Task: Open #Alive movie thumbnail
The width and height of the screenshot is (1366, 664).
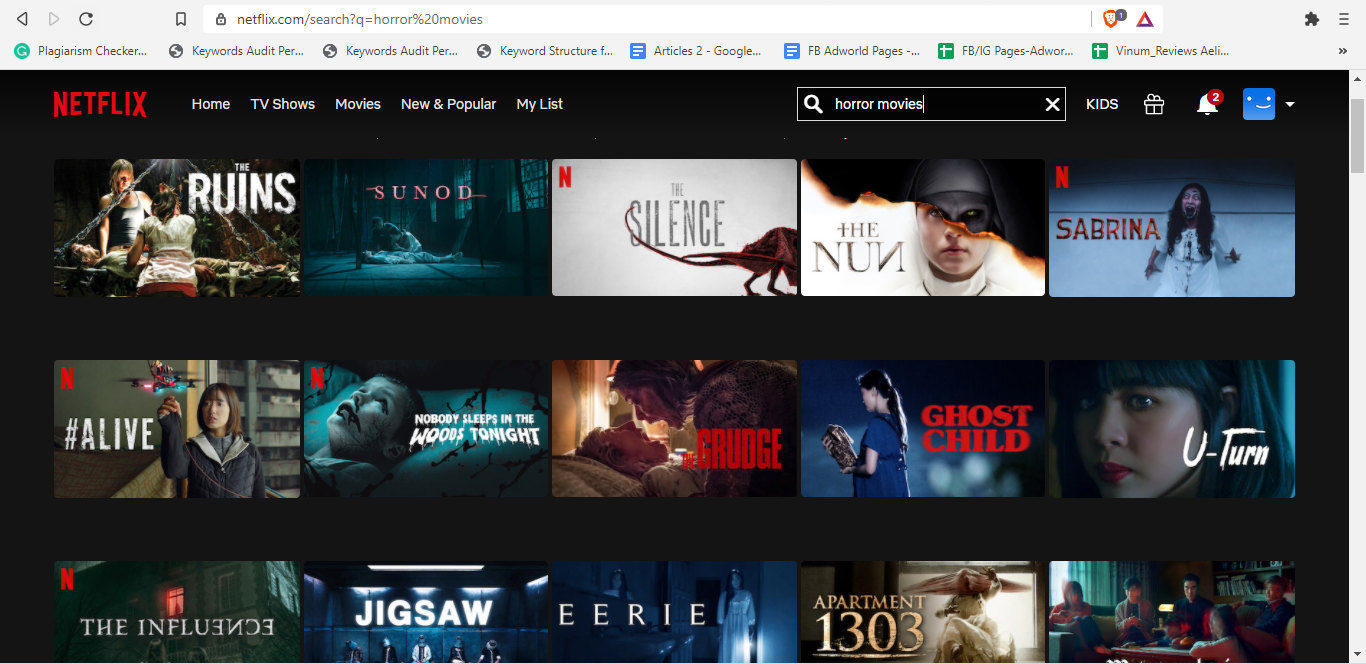Action: pyautogui.click(x=177, y=429)
